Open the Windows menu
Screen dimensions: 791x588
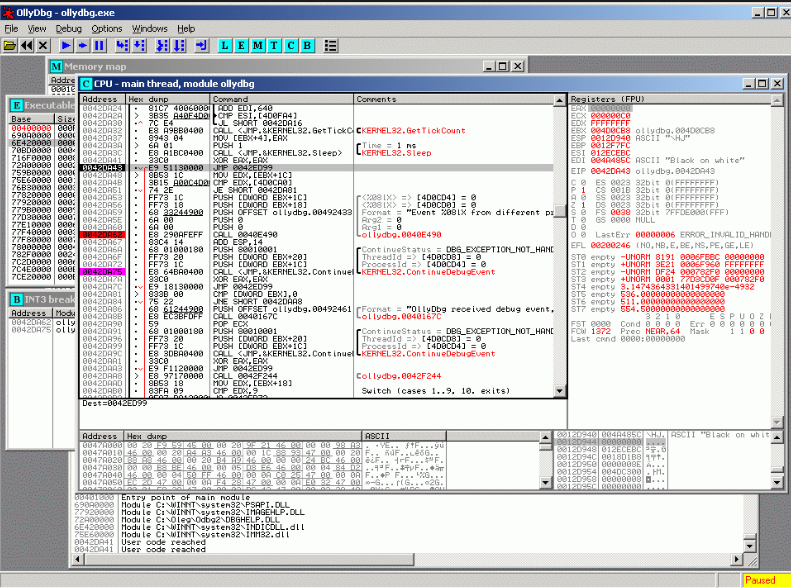pos(150,29)
